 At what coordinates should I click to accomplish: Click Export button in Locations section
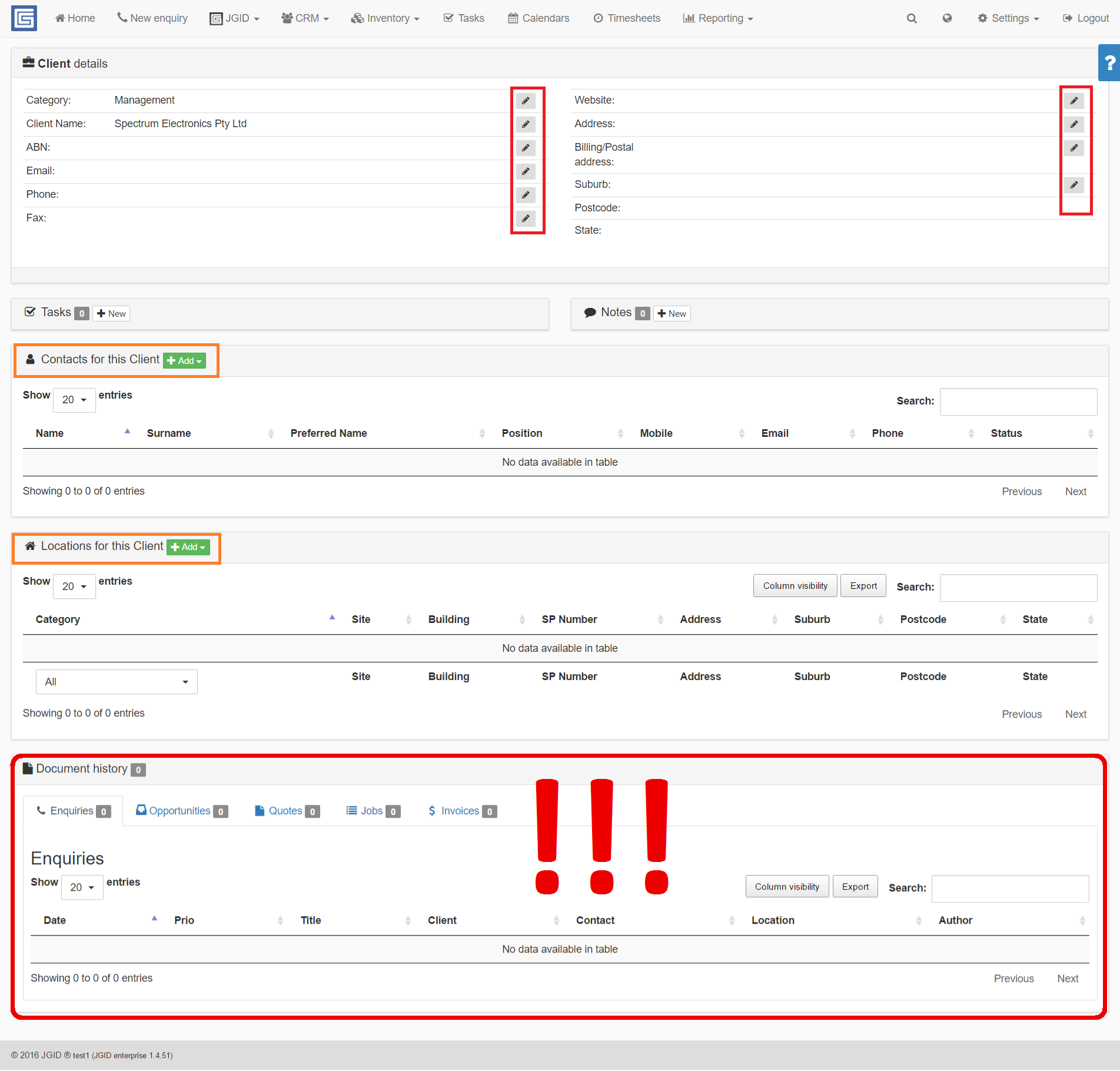[863, 586]
